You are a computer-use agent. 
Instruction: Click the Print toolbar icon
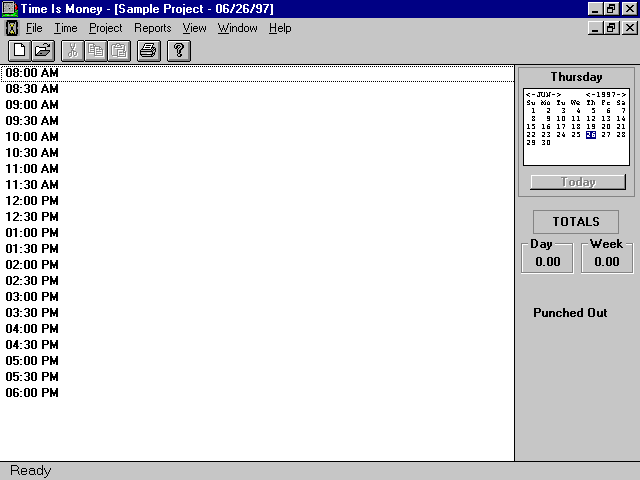(148, 50)
